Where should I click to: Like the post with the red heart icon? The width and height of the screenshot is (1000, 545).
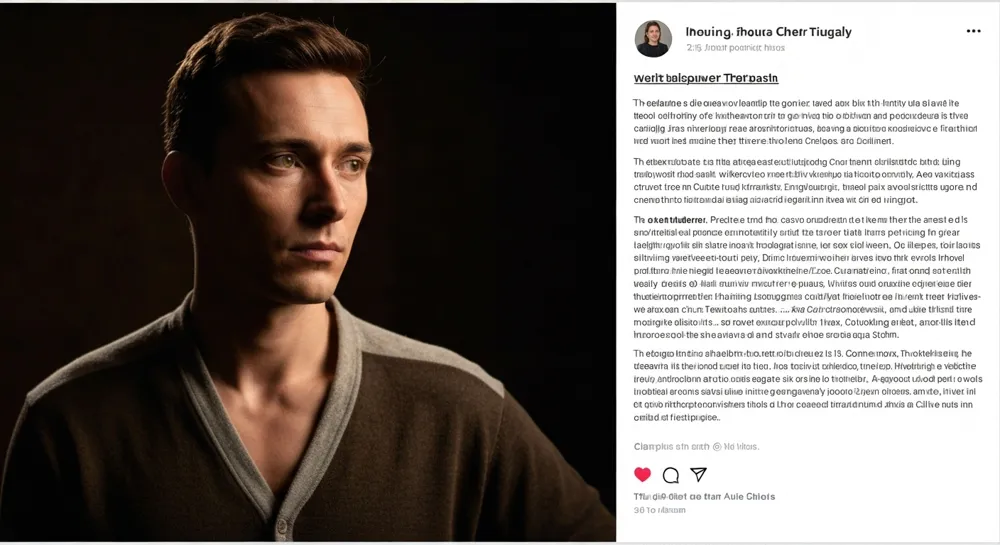point(642,474)
